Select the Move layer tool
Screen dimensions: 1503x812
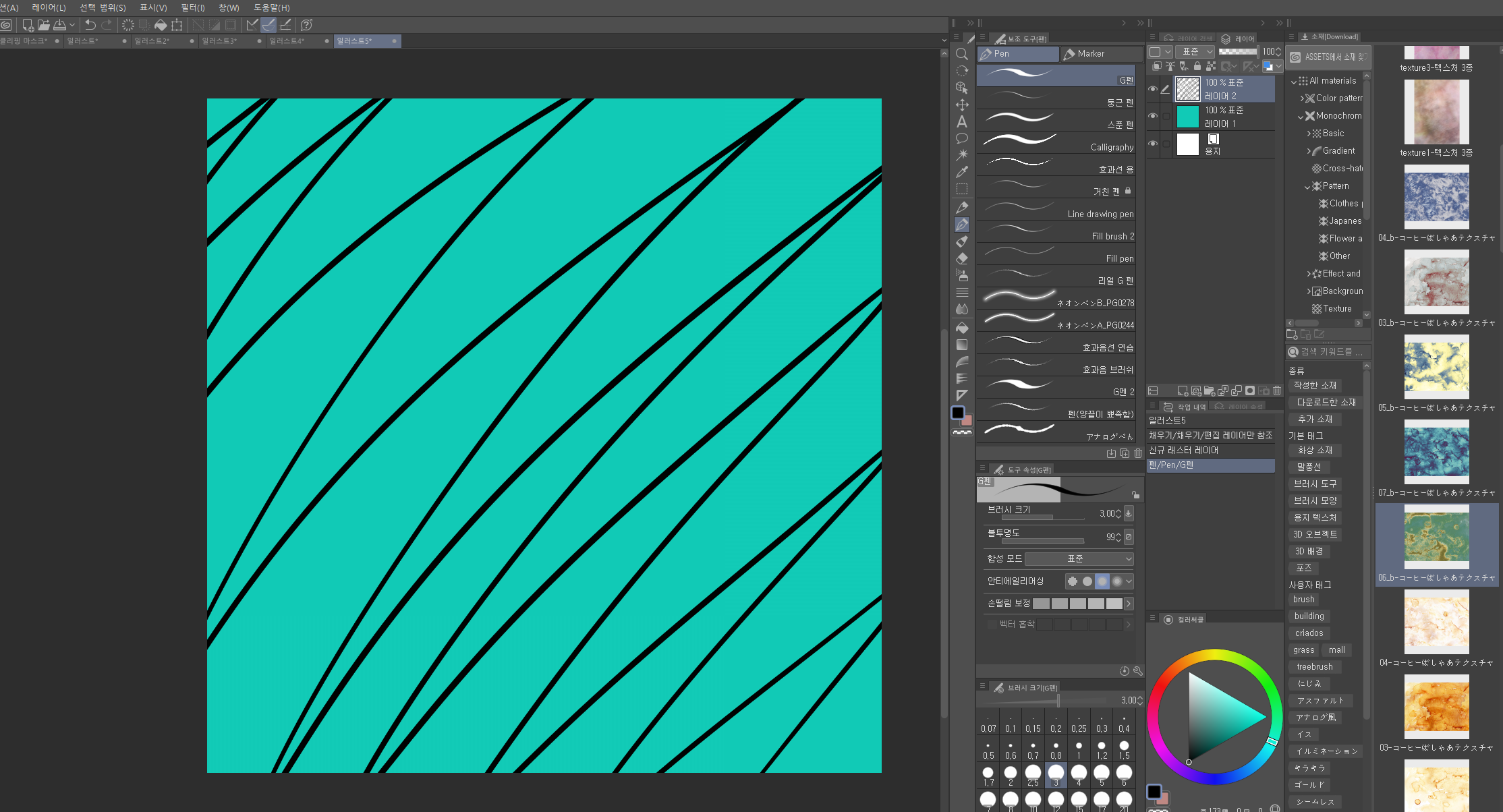coord(962,105)
